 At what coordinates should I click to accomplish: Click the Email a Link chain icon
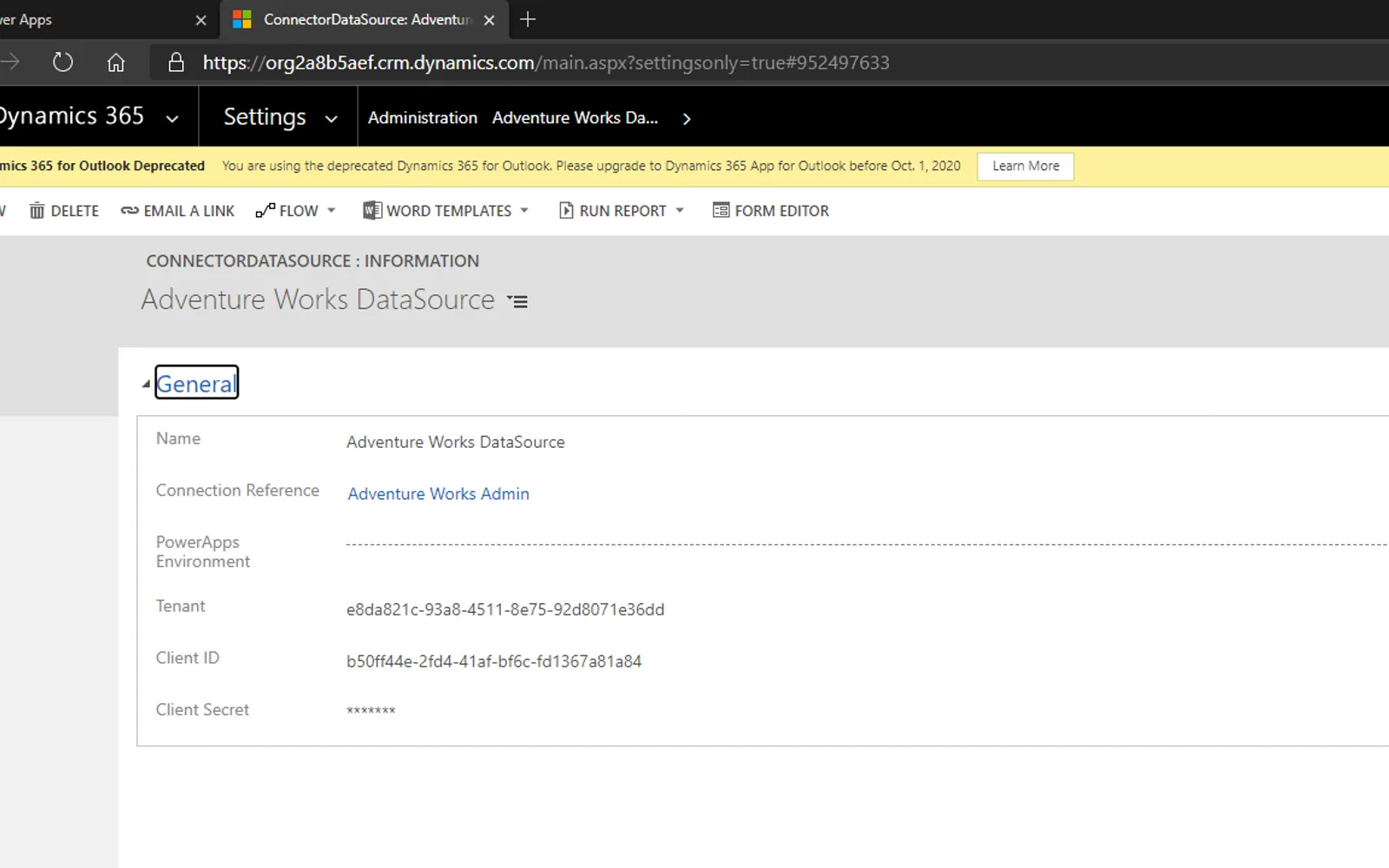click(129, 211)
